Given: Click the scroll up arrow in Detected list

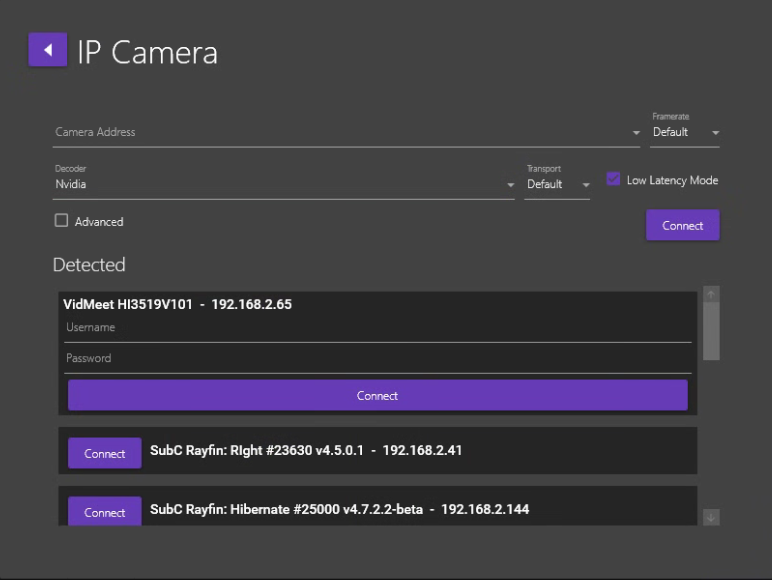Looking at the screenshot, I should [x=711, y=294].
